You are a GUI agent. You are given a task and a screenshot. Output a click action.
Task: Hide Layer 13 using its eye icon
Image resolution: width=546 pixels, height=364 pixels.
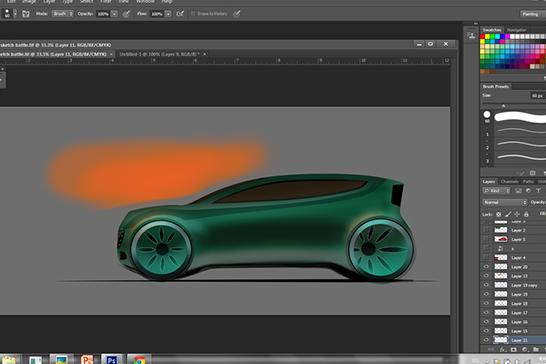pyautogui.click(x=486, y=276)
